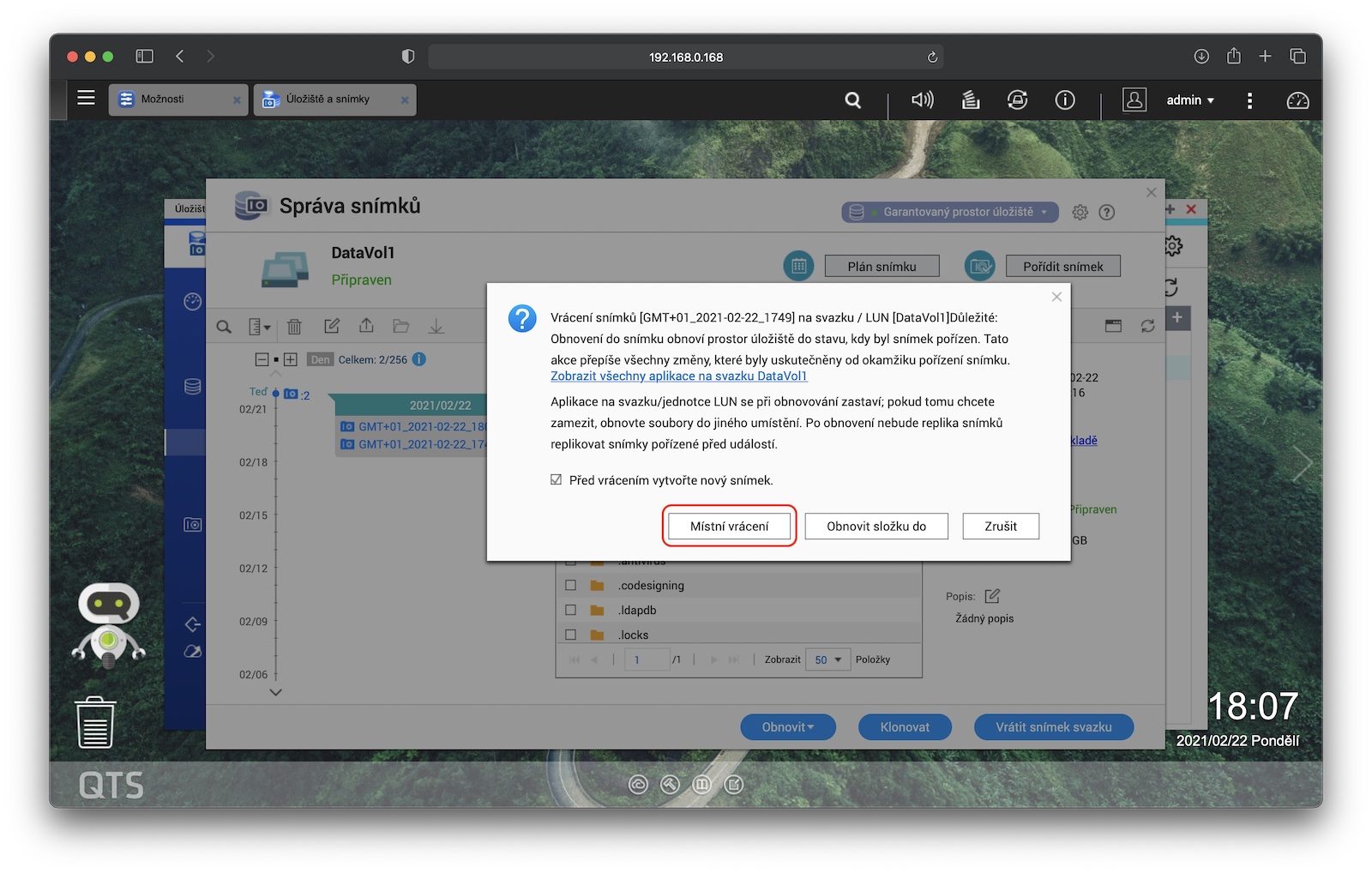
Task: Edit snapshot with pencil toolbar icon
Action: click(331, 326)
